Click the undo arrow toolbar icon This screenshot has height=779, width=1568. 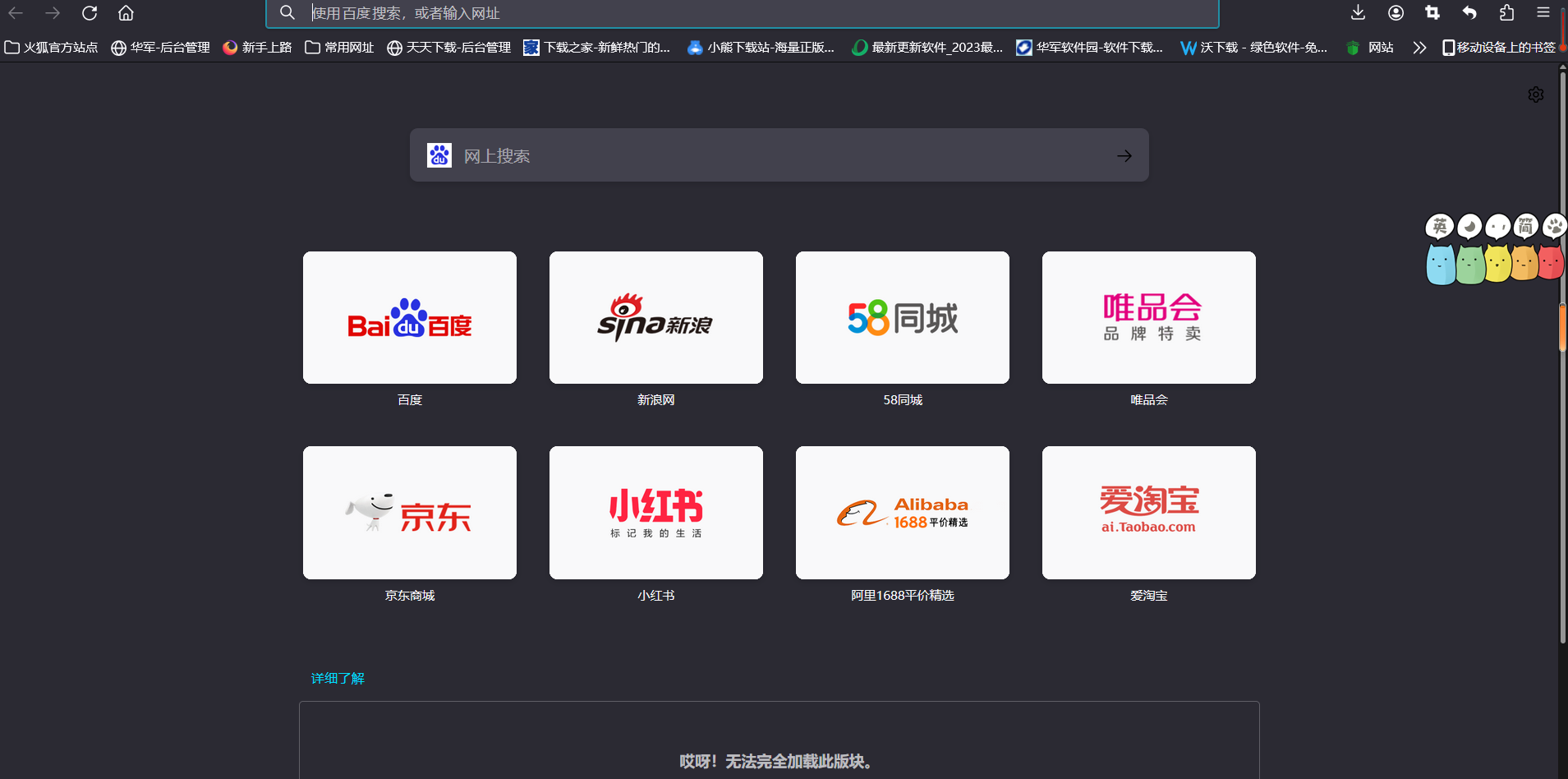click(1469, 12)
